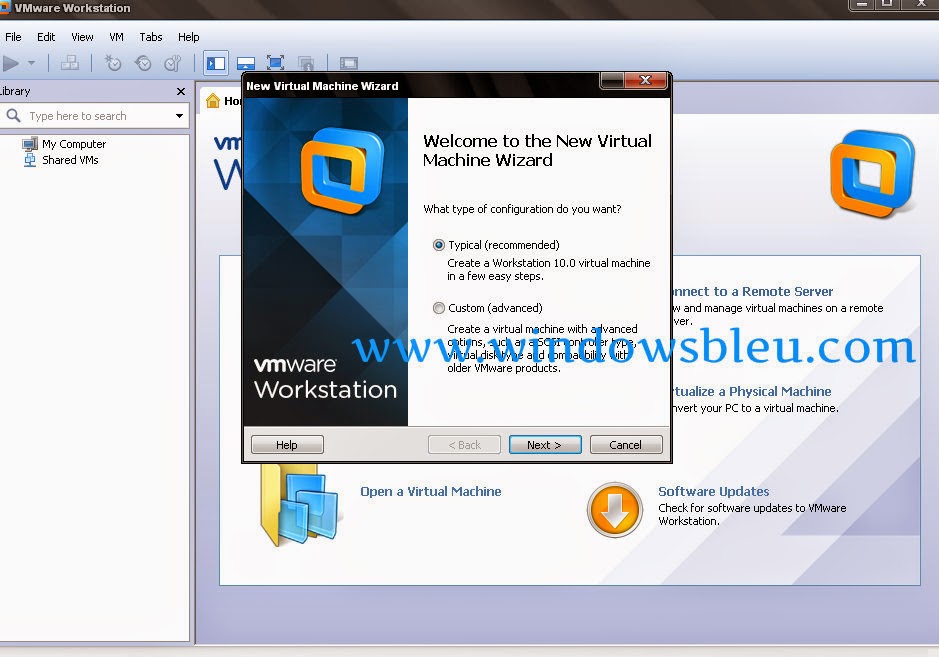The width and height of the screenshot is (939, 657).
Task: Open the snapshot manager toolbar icon
Action: click(x=172, y=62)
